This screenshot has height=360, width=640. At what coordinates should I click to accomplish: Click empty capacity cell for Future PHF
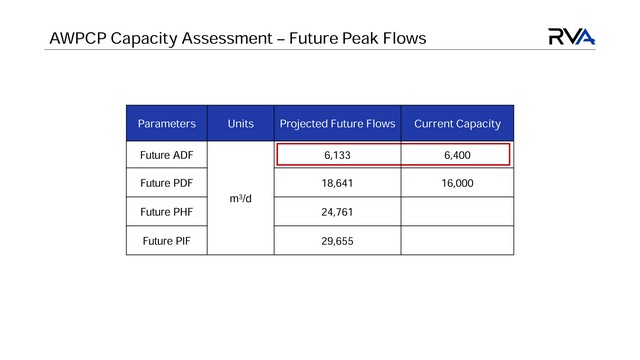click(457, 212)
